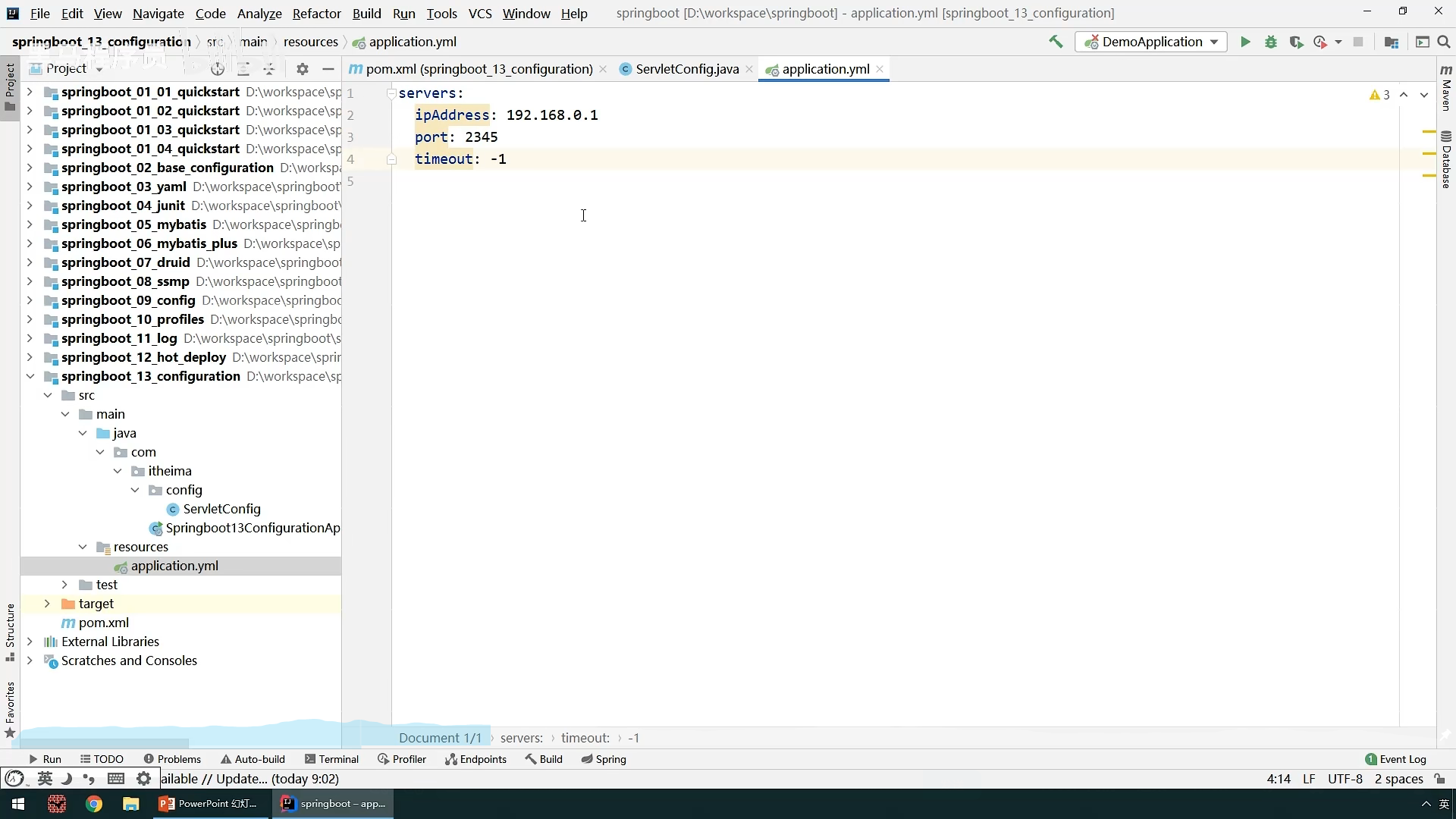Expand the target folder
This screenshot has width=1456, height=819.
click(47, 604)
